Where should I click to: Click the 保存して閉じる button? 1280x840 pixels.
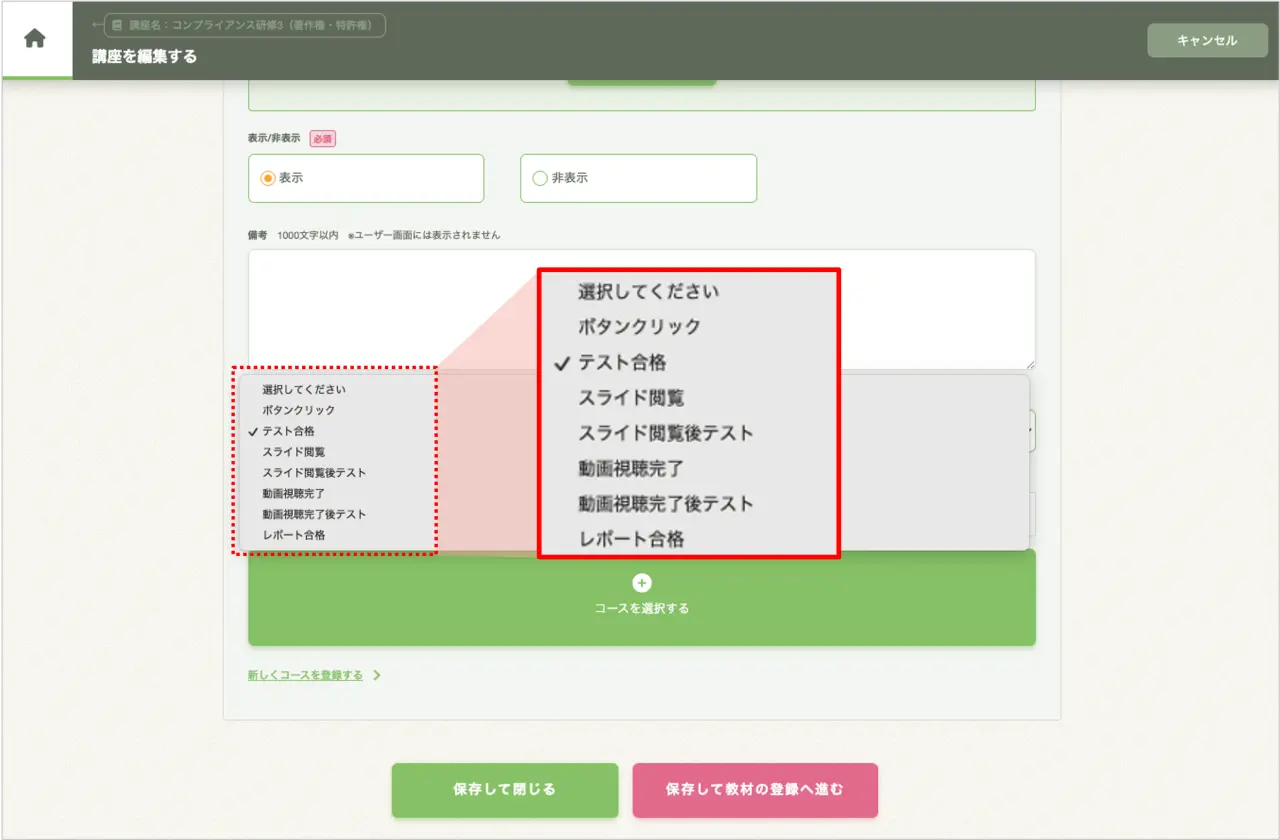tap(504, 790)
